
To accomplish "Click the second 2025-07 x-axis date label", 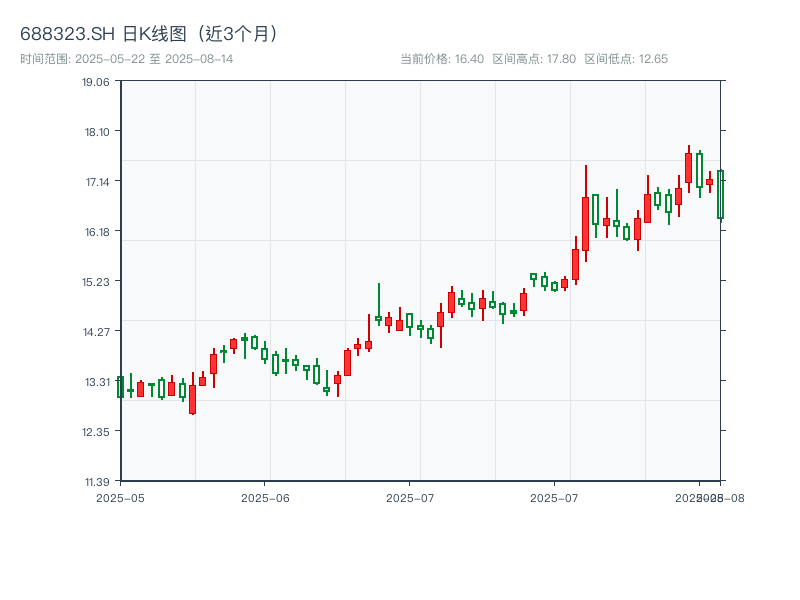I will point(555,497).
